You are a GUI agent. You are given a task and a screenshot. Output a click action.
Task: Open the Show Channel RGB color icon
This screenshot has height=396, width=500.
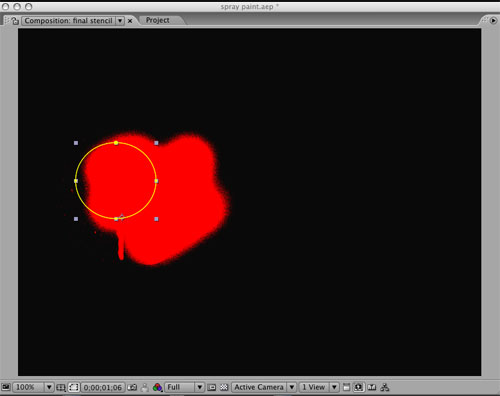tap(157, 387)
